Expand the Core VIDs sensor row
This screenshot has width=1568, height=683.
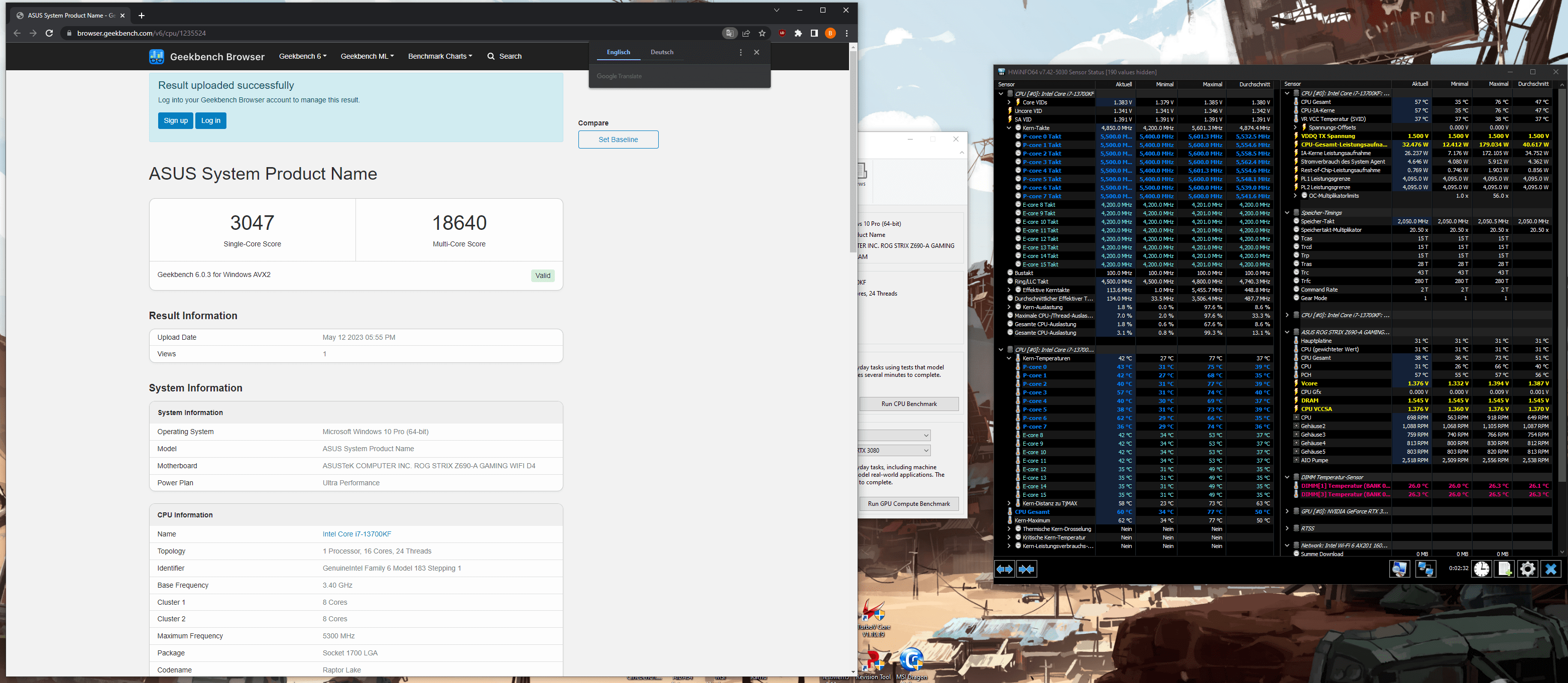pos(1009,102)
